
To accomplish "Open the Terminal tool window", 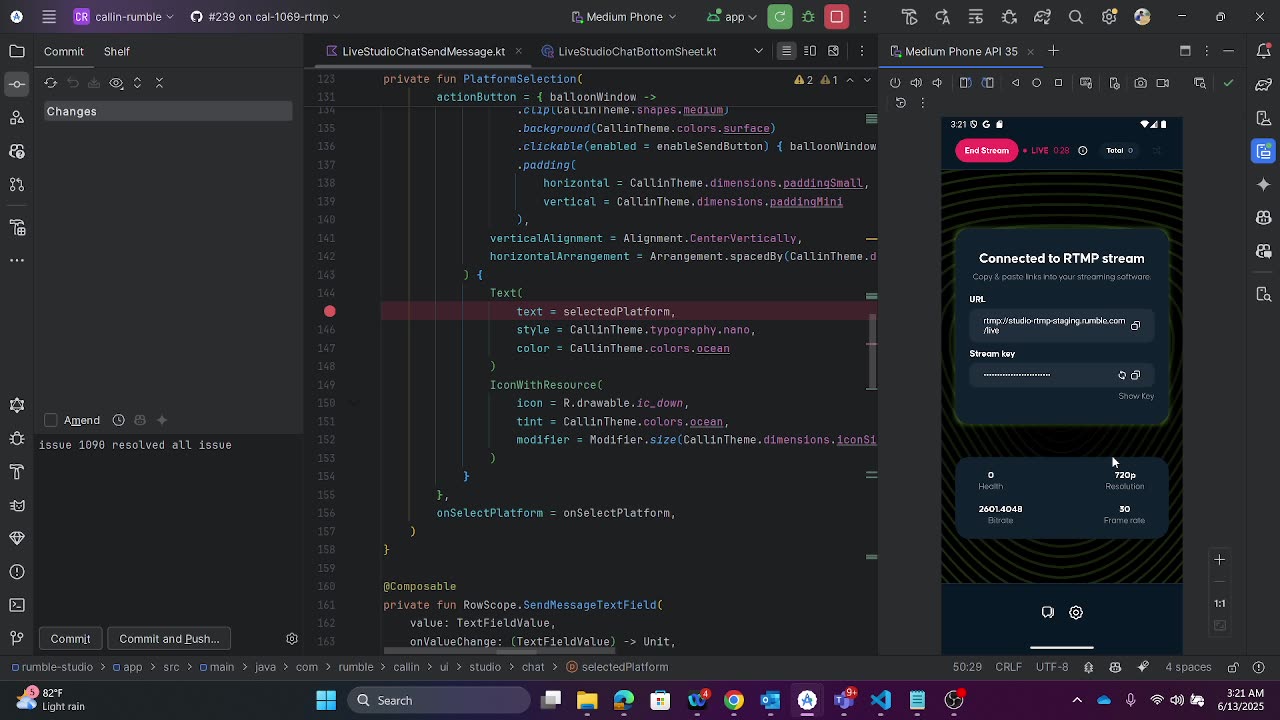I will click(x=17, y=605).
